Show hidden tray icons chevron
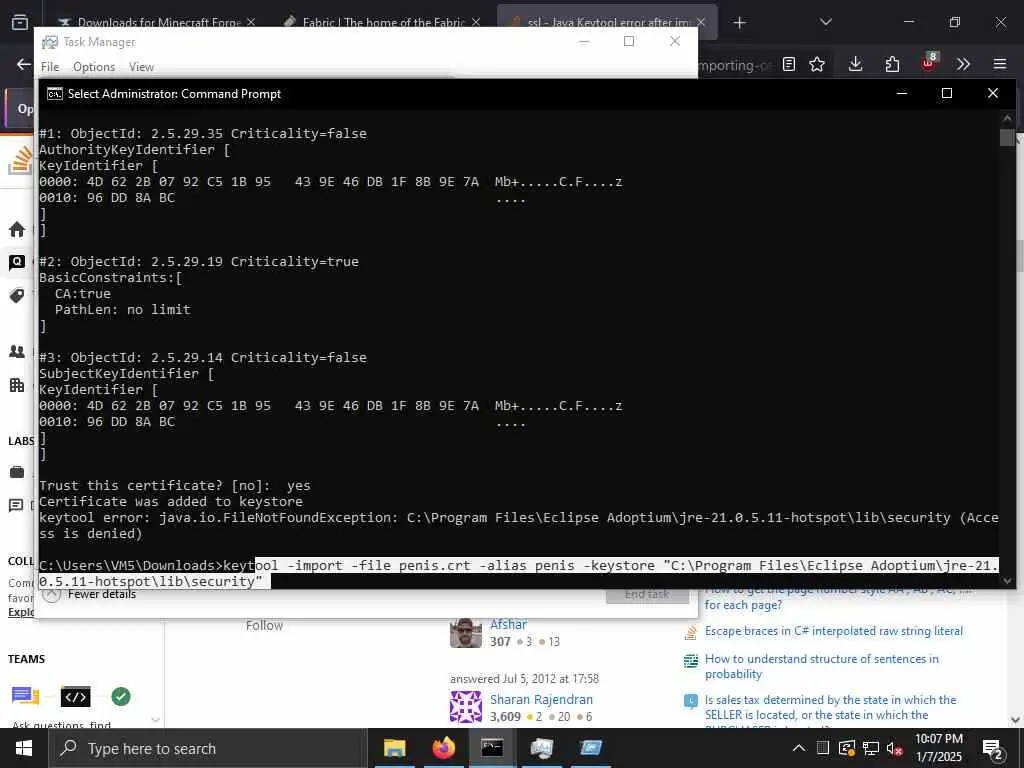1024x768 pixels. [799, 748]
